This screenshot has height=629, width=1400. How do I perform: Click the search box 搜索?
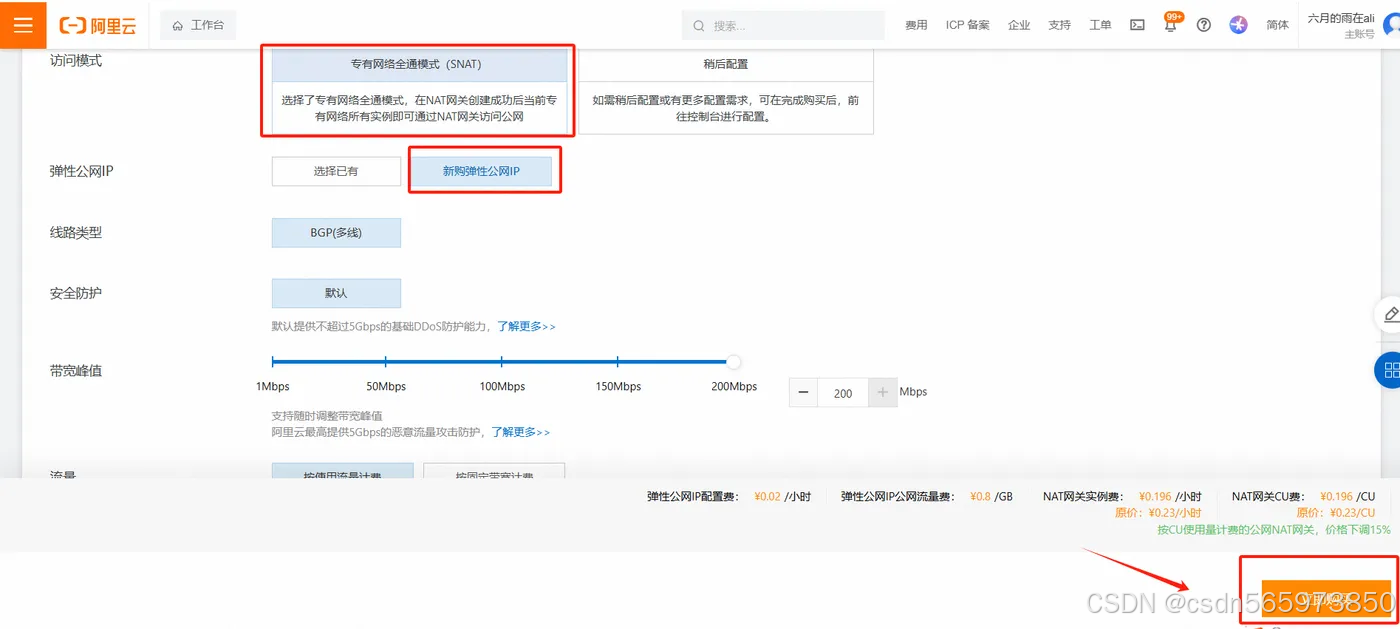tap(783, 25)
